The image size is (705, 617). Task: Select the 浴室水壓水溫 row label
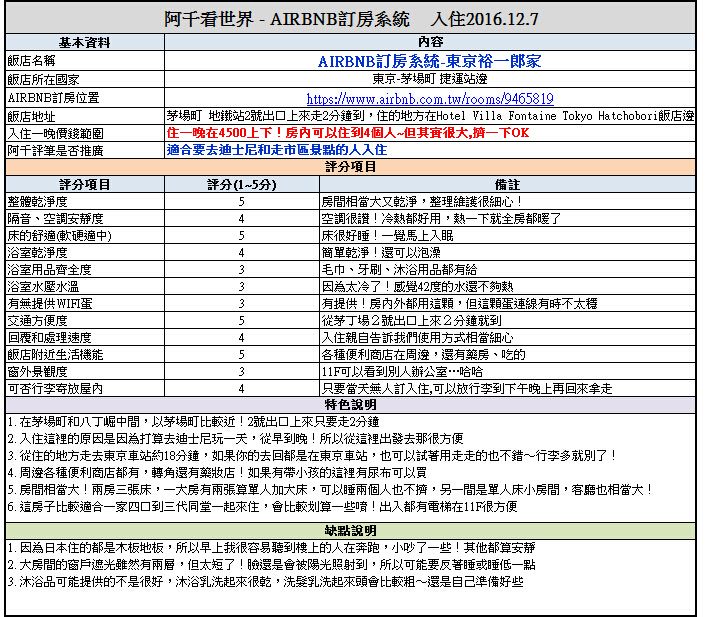click(x=43, y=287)
